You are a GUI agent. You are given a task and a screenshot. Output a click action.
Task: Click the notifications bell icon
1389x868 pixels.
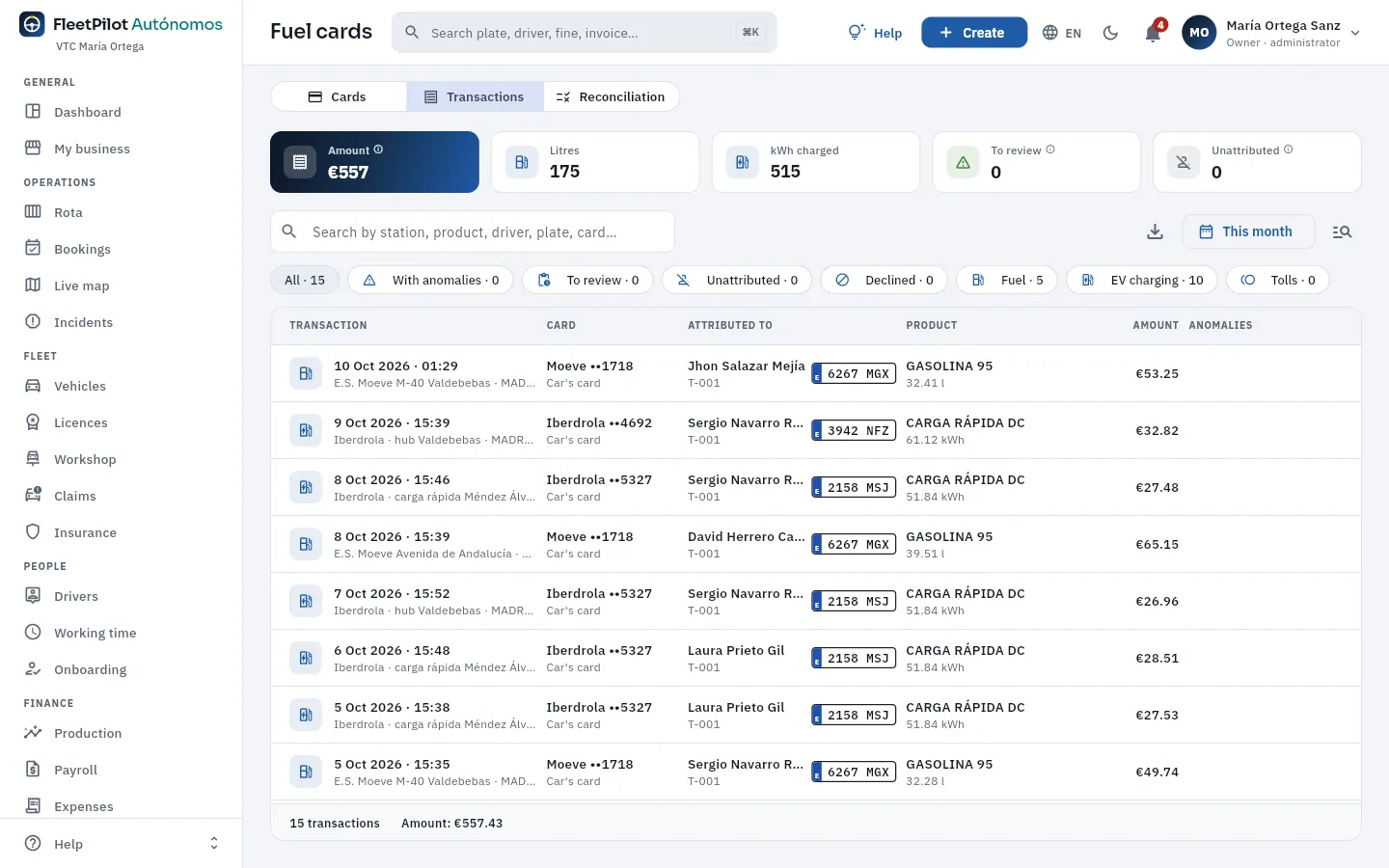1153,33
